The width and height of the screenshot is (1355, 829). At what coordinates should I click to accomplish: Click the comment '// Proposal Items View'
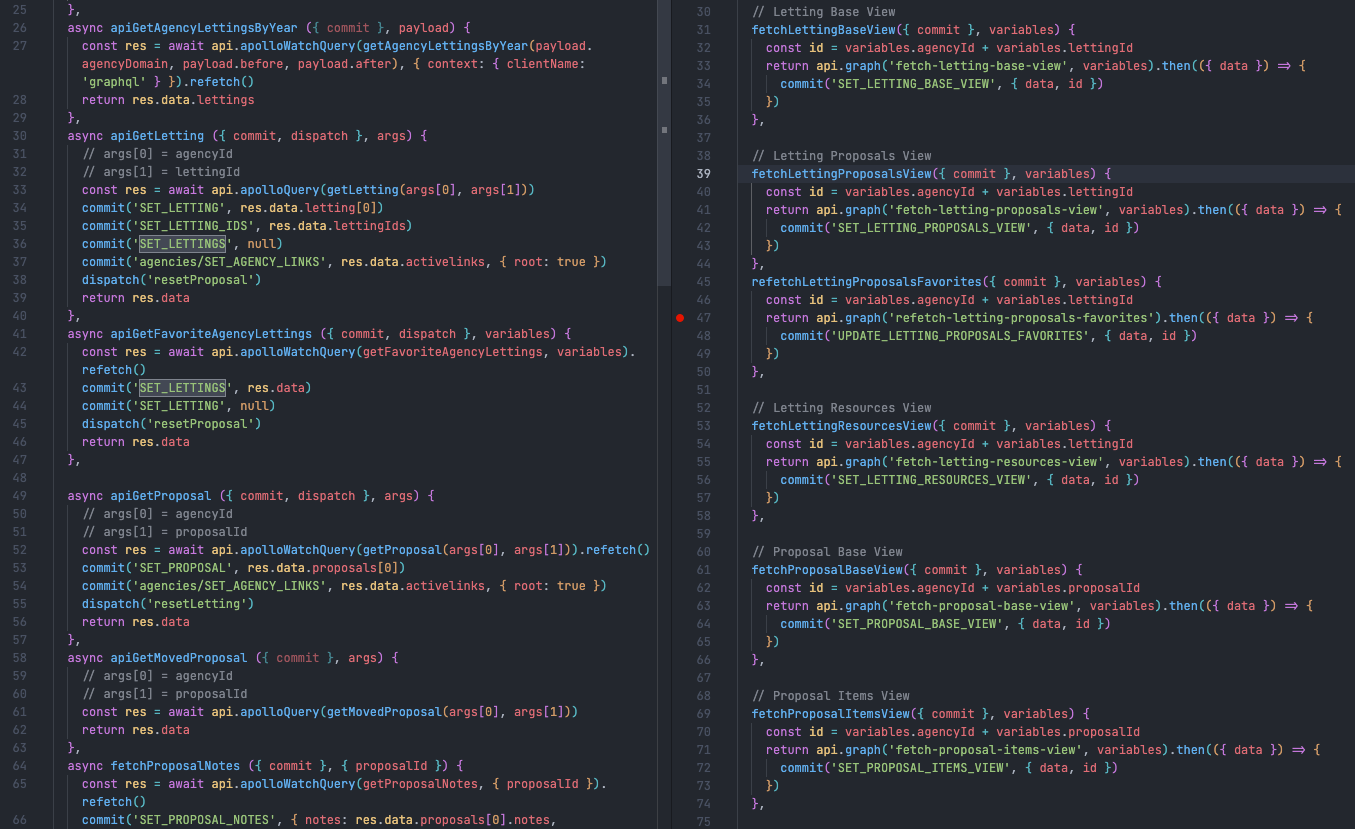point(831,696)
